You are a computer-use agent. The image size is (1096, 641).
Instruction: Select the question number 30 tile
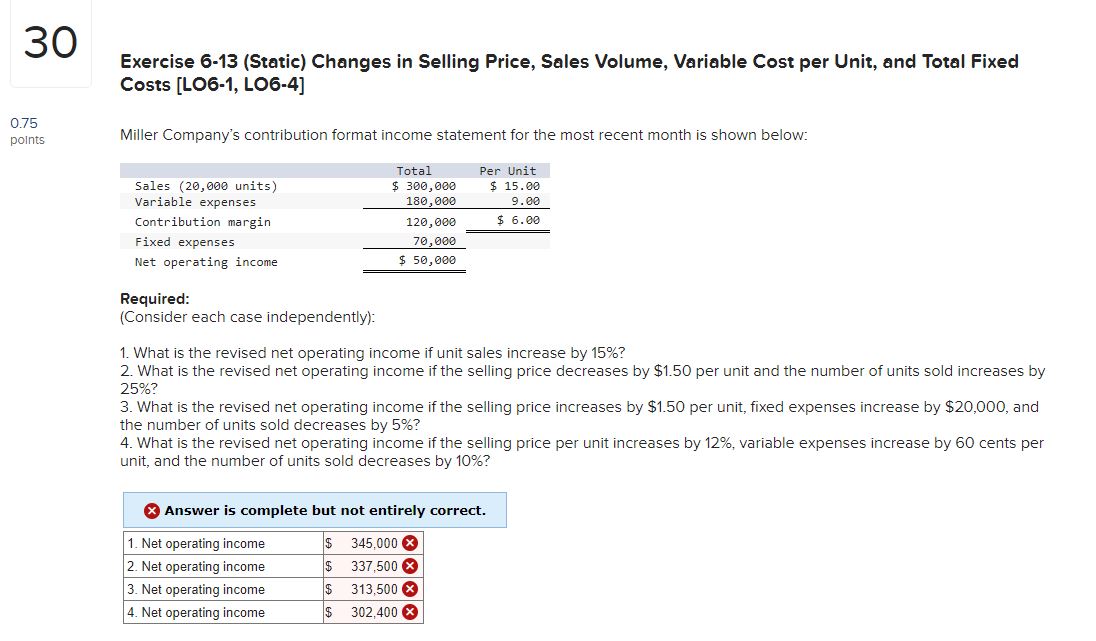click(x=50, y=45)
